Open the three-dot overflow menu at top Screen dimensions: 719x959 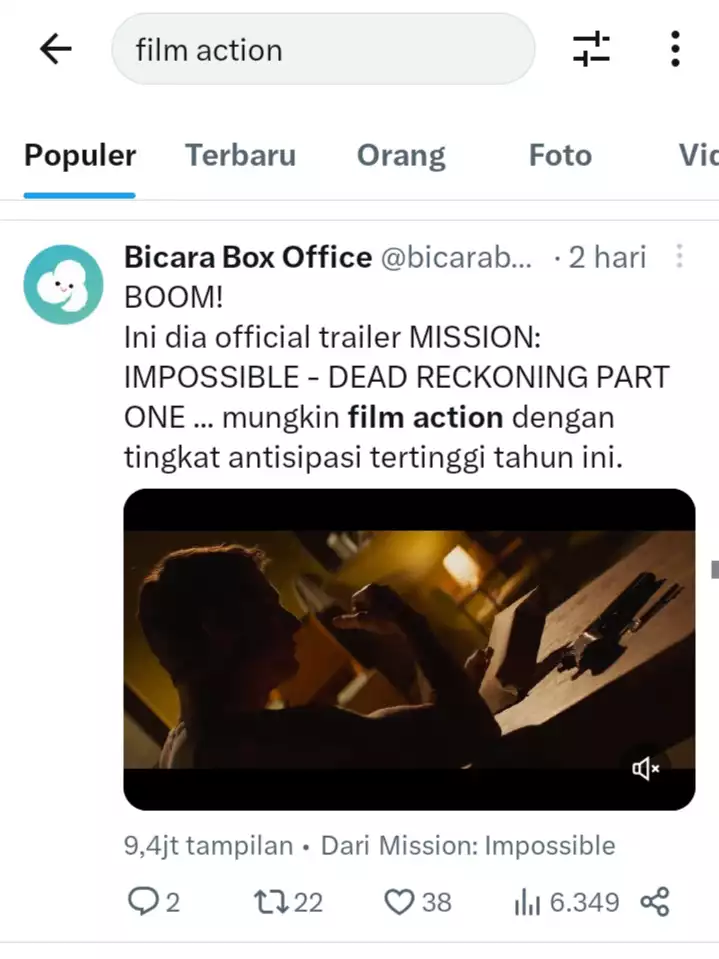tap(675, 49)
